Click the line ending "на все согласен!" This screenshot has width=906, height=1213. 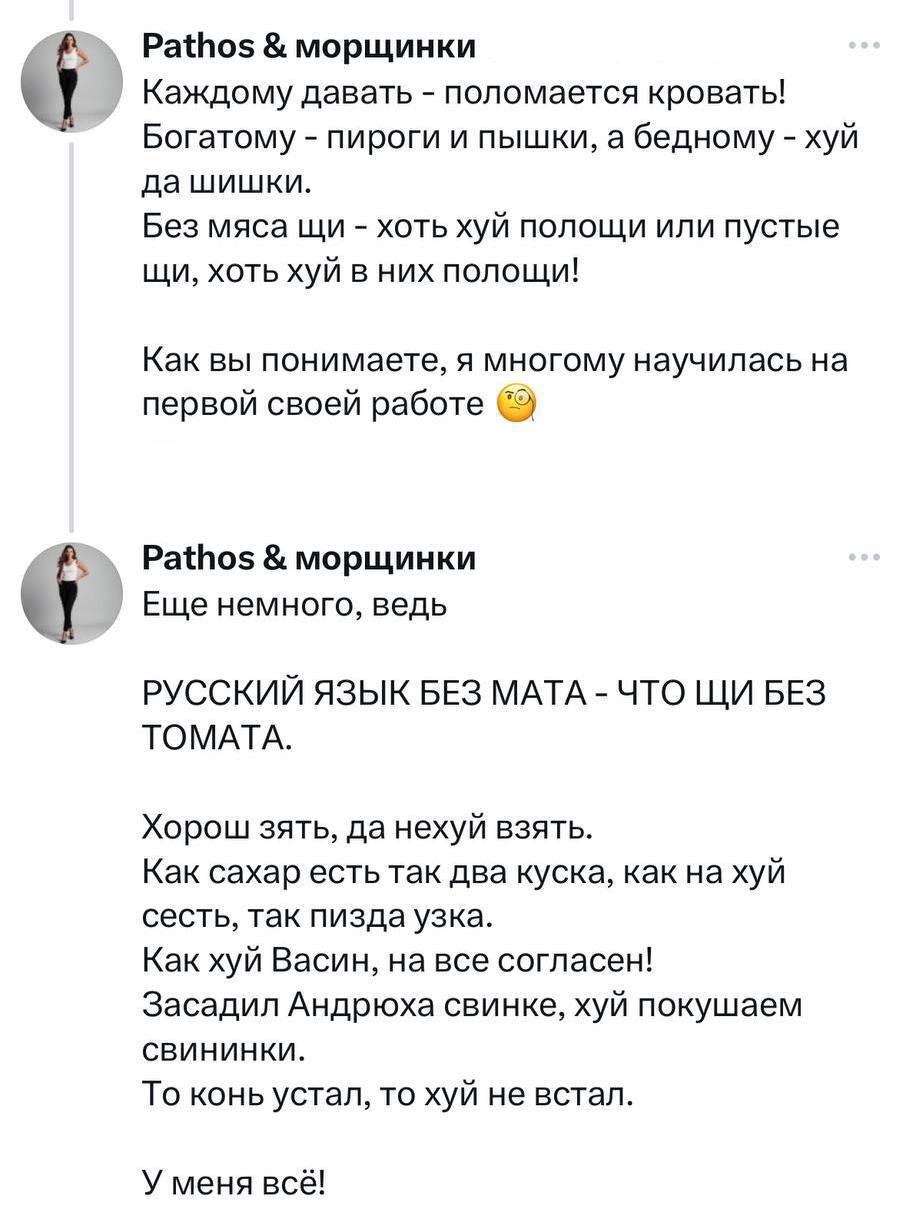[x=397, y=962]
